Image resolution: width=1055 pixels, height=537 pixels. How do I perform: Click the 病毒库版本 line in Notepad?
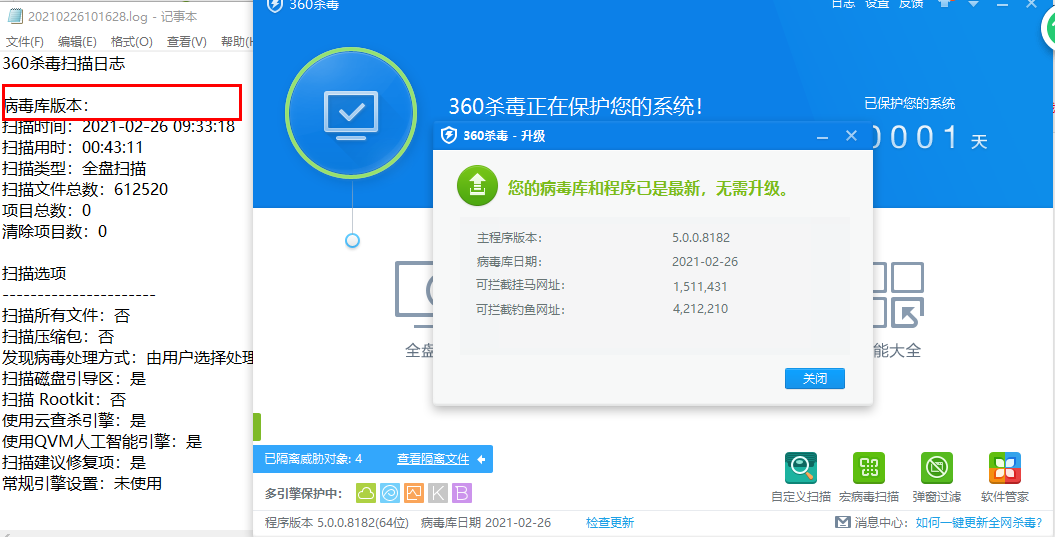coord(46,105)
